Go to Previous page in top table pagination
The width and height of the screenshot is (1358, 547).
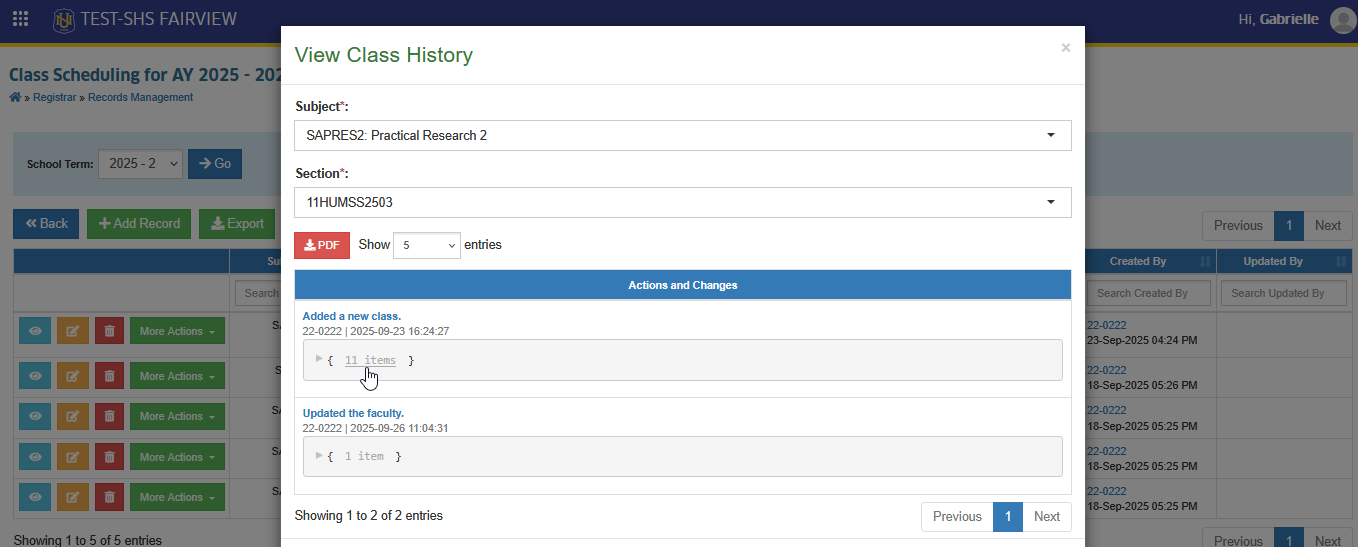[x=1238, y=226]
